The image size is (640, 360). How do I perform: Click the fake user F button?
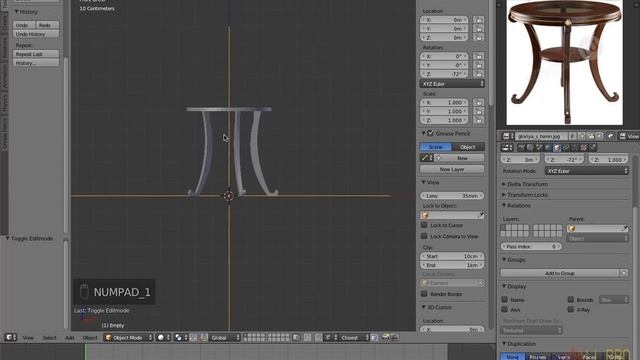pyautogui.click(x=572, y=136)
